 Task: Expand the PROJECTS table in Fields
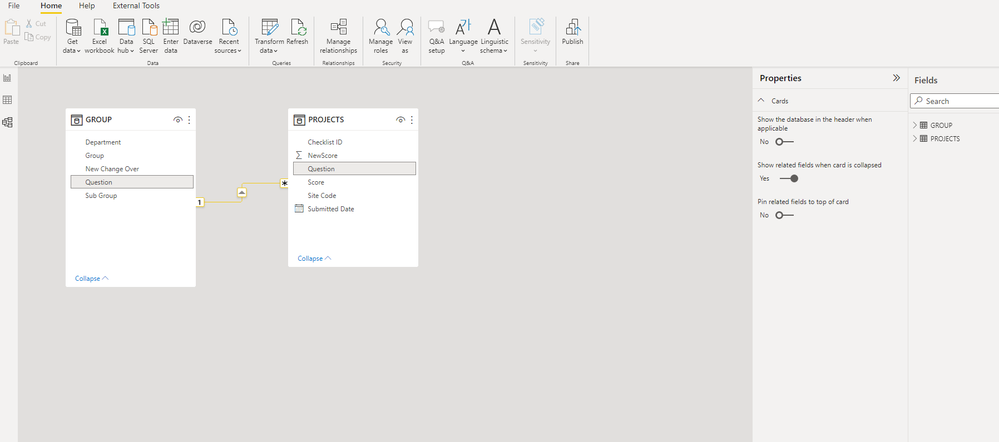point(916,138)
